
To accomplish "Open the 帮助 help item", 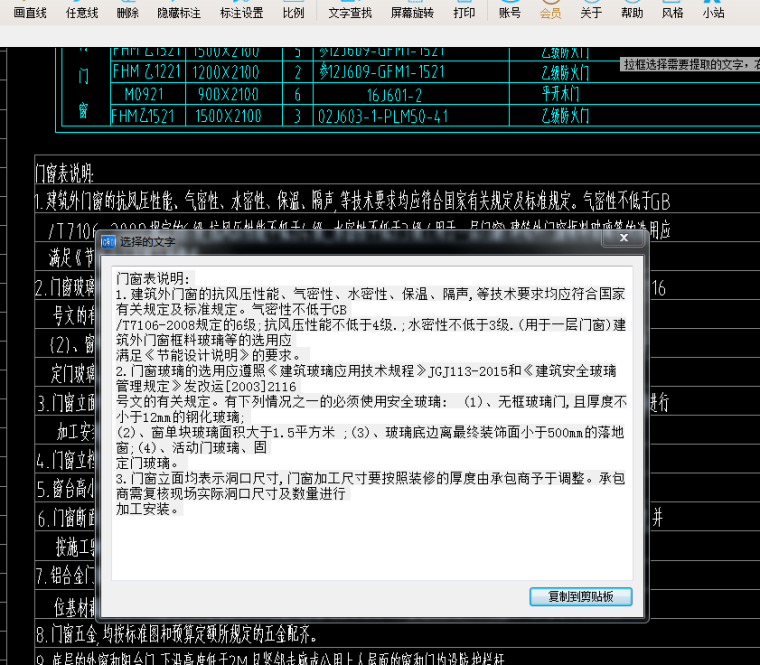I will pos(632,13).
